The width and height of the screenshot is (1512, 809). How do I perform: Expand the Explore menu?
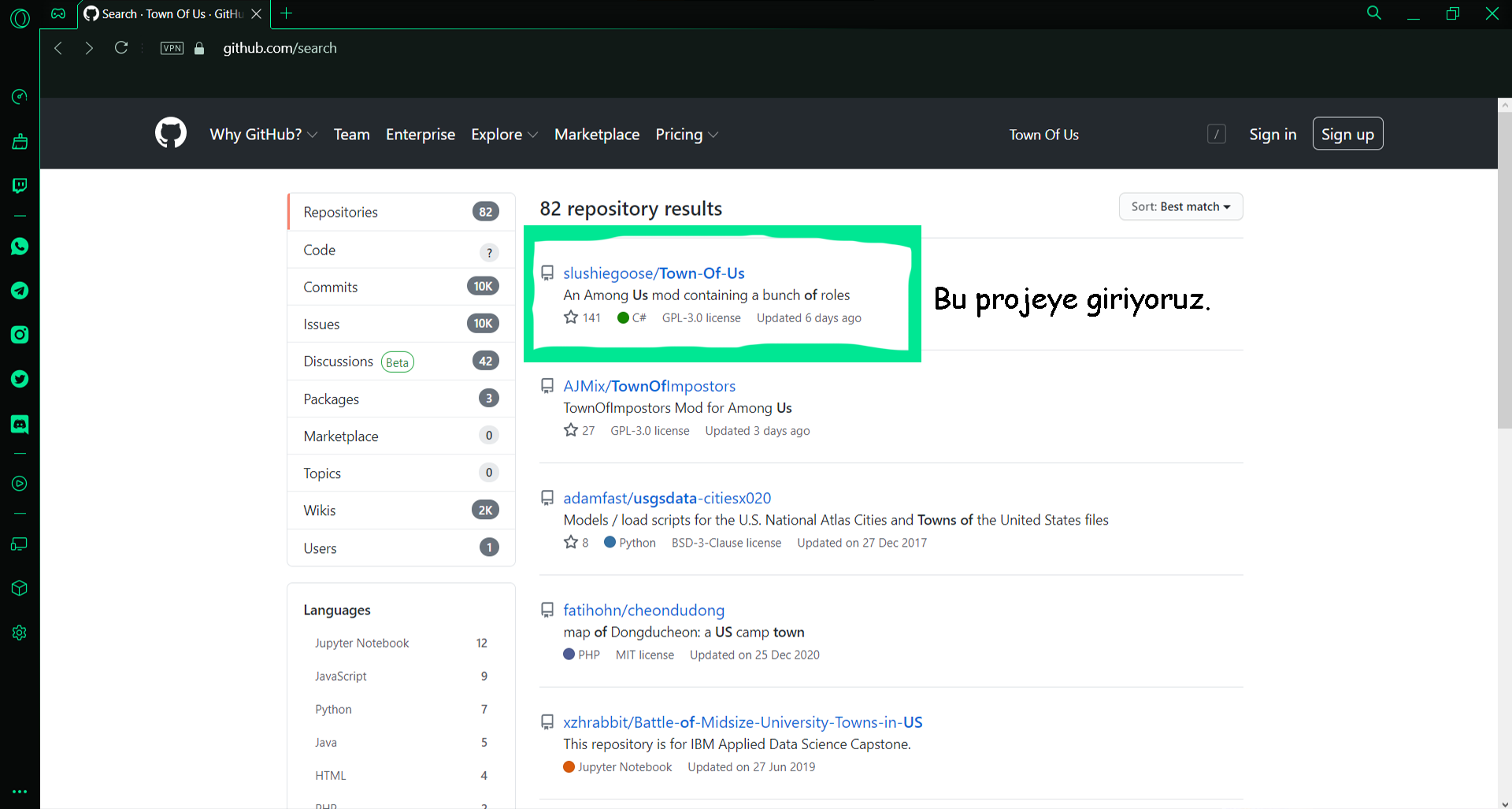[x=505, y=135]
